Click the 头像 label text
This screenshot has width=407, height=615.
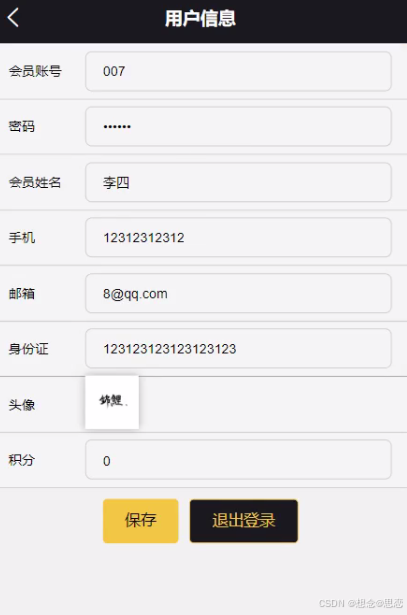[22, 404]
